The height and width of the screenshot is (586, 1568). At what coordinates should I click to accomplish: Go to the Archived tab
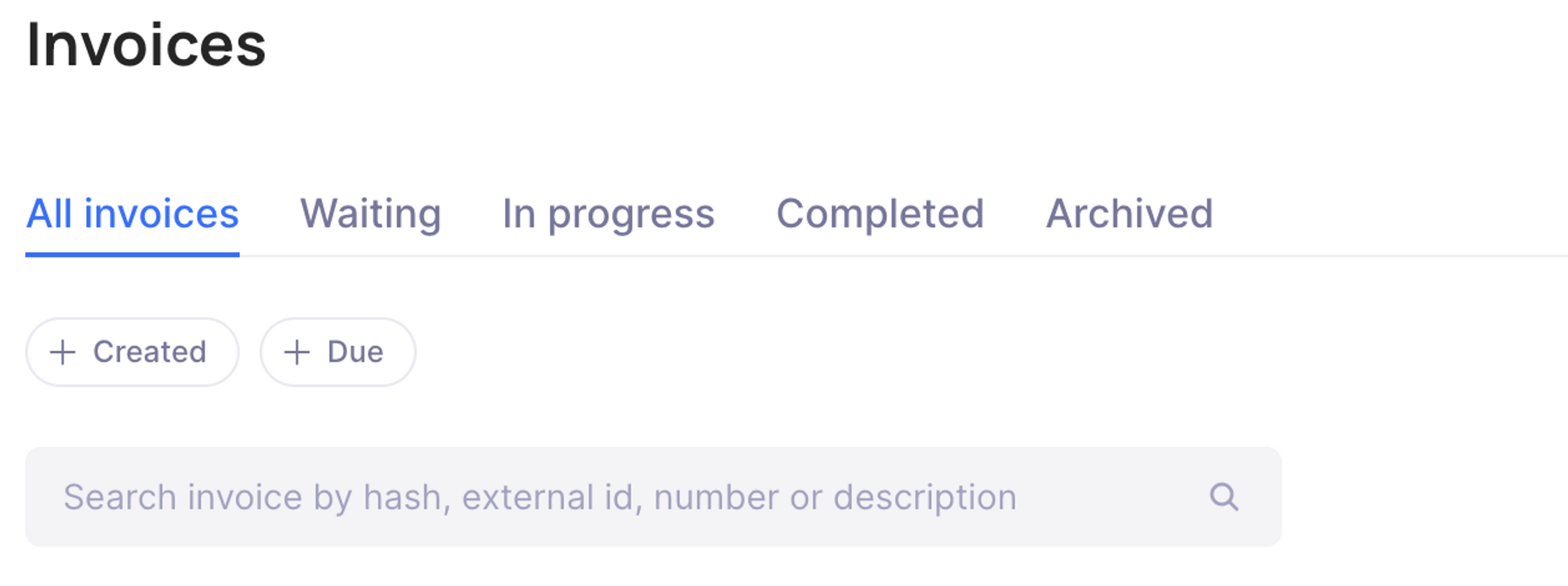click(1129, 214)
